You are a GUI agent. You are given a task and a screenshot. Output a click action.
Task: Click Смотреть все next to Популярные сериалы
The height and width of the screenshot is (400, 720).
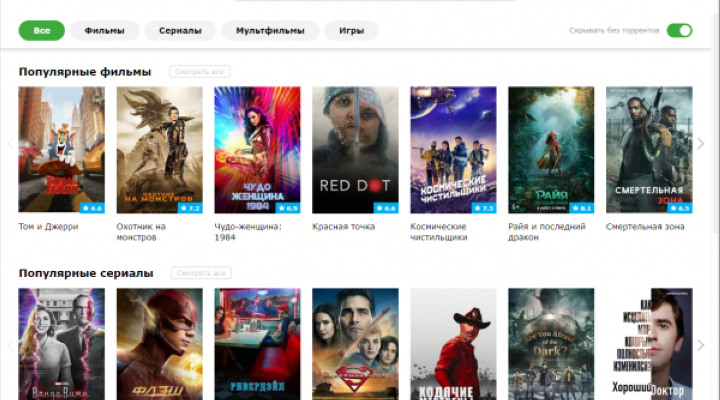coord(201,273)
